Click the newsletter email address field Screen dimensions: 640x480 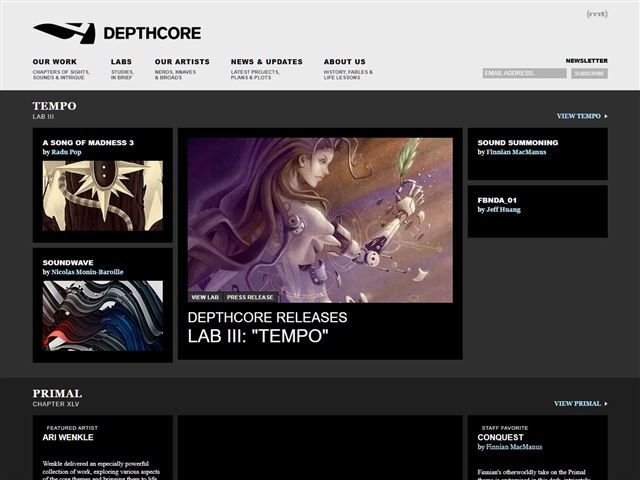524,73
